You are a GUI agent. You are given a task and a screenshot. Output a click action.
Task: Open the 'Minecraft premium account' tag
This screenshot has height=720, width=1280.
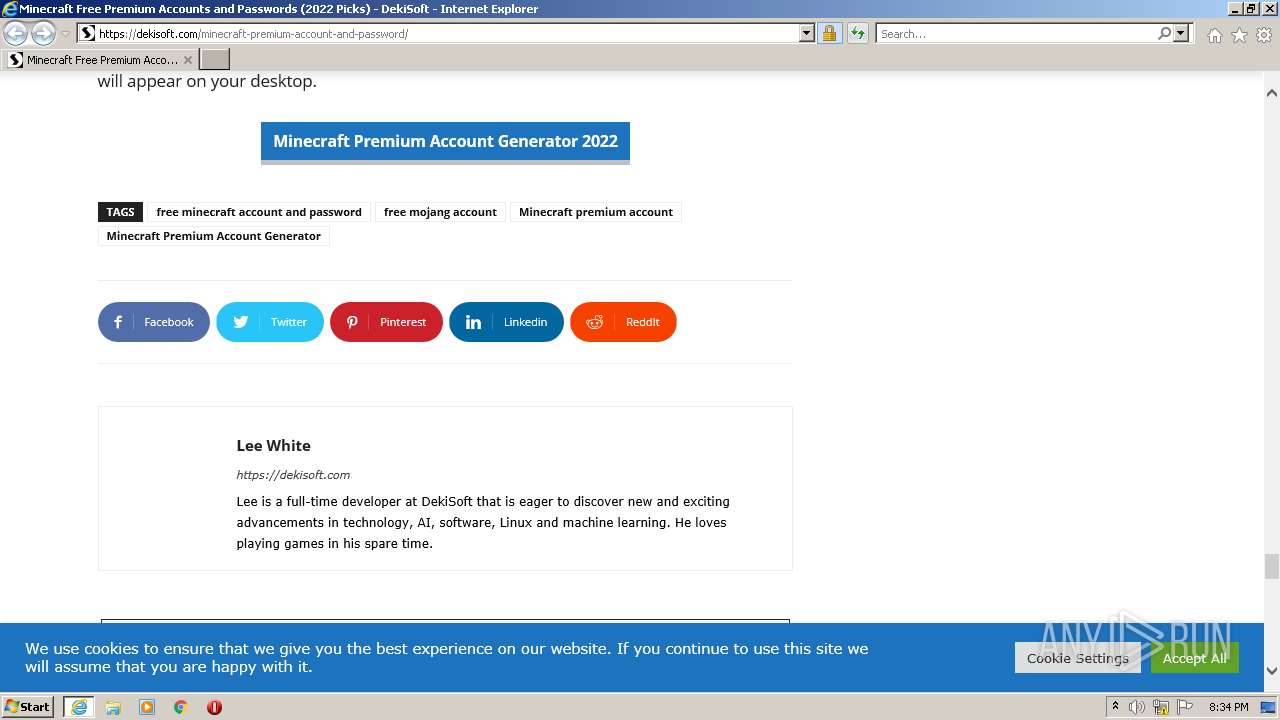click(x=596, y=212)
